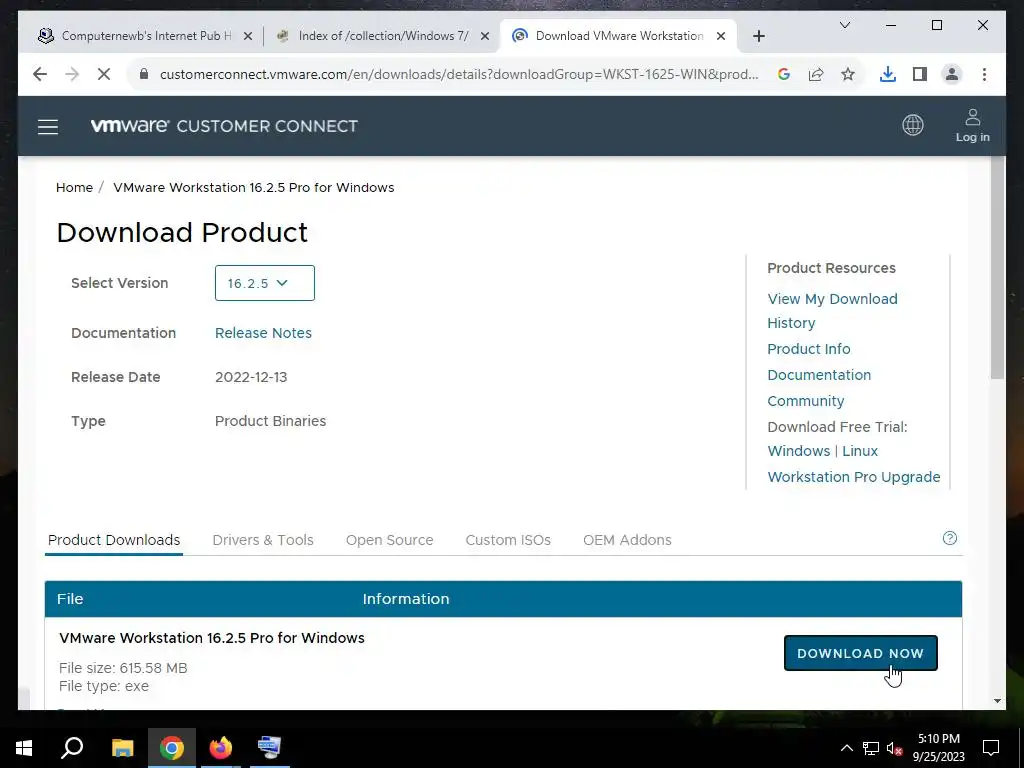The height and width of the screenshot is (768, 1024).
Task: Open the Windows Start menu
Action: tap(24, 748)
